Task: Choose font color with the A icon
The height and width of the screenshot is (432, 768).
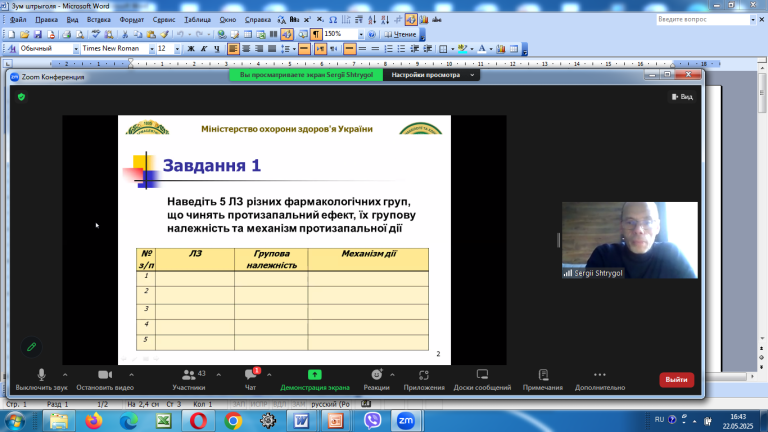Action: click(x=481, y=48)
